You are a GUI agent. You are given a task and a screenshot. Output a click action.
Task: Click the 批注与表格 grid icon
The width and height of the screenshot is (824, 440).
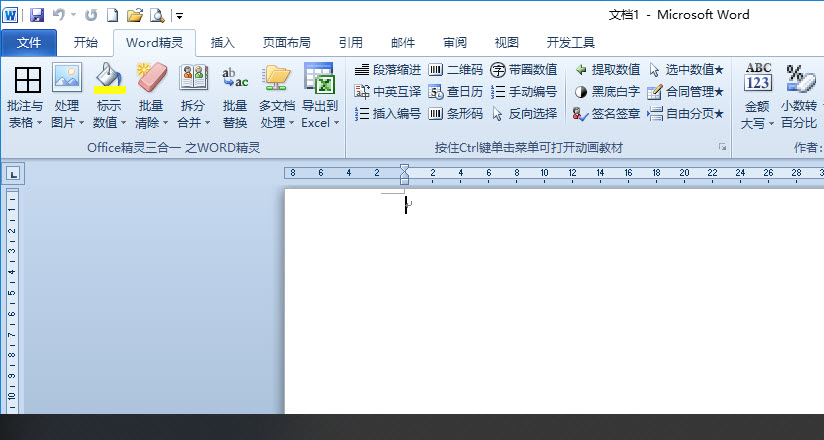(x=28, y=80)
